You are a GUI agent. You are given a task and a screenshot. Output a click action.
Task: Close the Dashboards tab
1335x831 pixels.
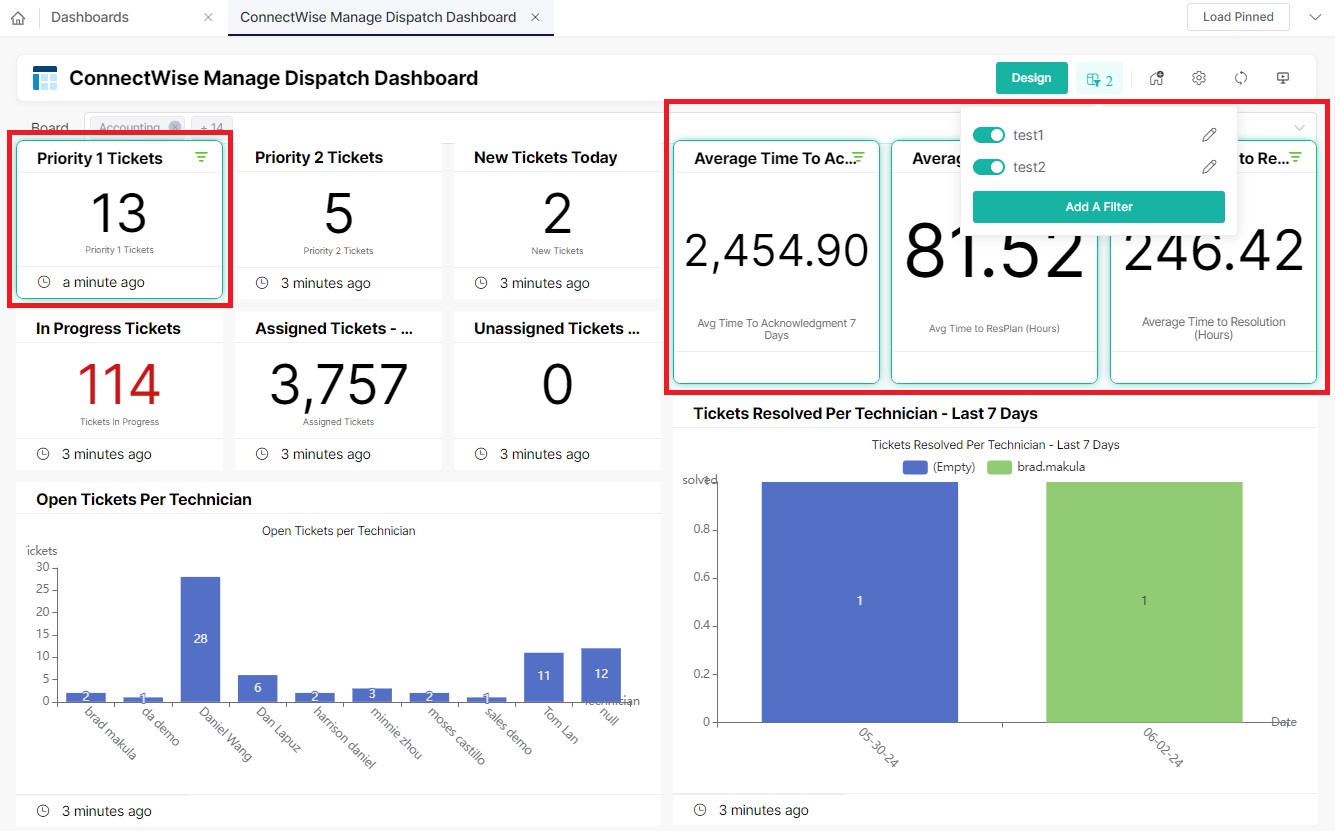pyautogui.click(x=208, y=18)
